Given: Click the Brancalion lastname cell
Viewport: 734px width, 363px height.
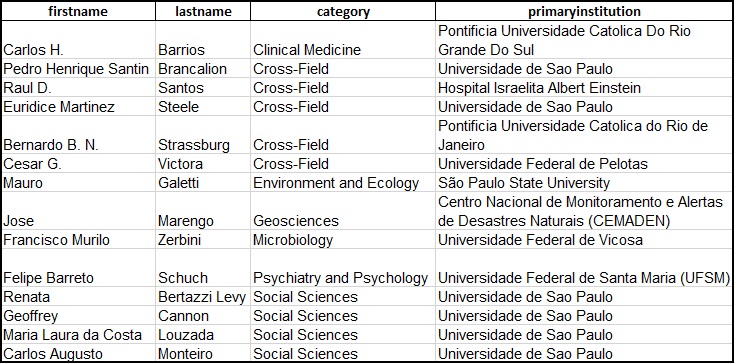Looking at the screenshot, I should (203, 69).
